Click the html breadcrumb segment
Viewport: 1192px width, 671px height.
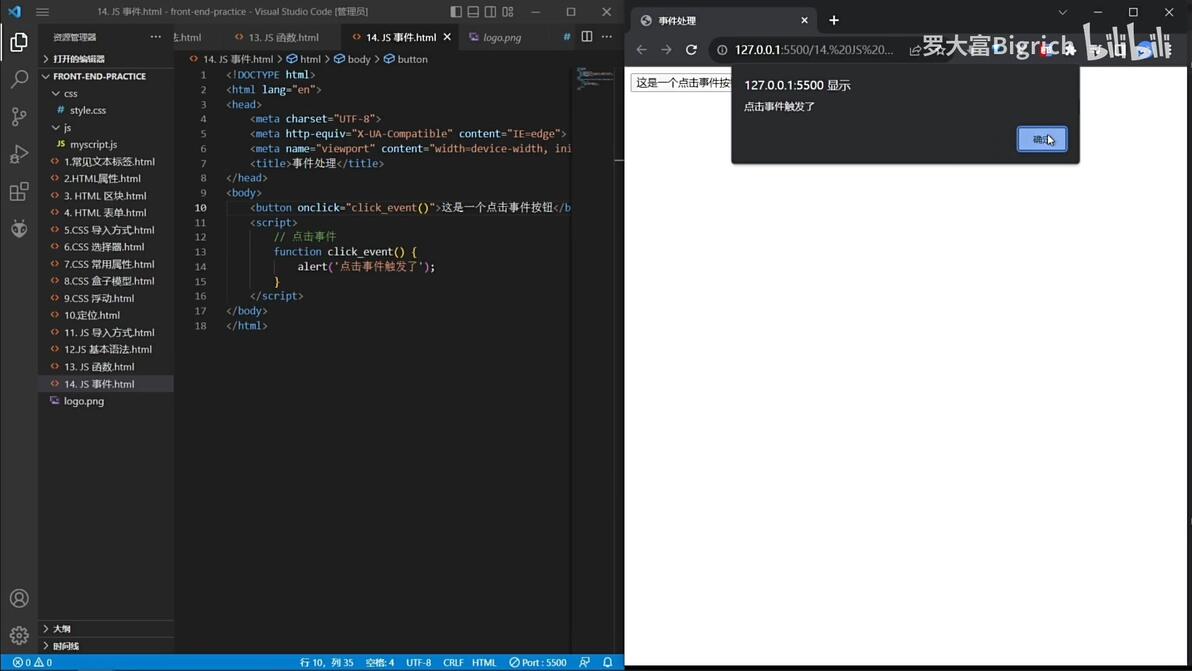click(x=303, y=59)
